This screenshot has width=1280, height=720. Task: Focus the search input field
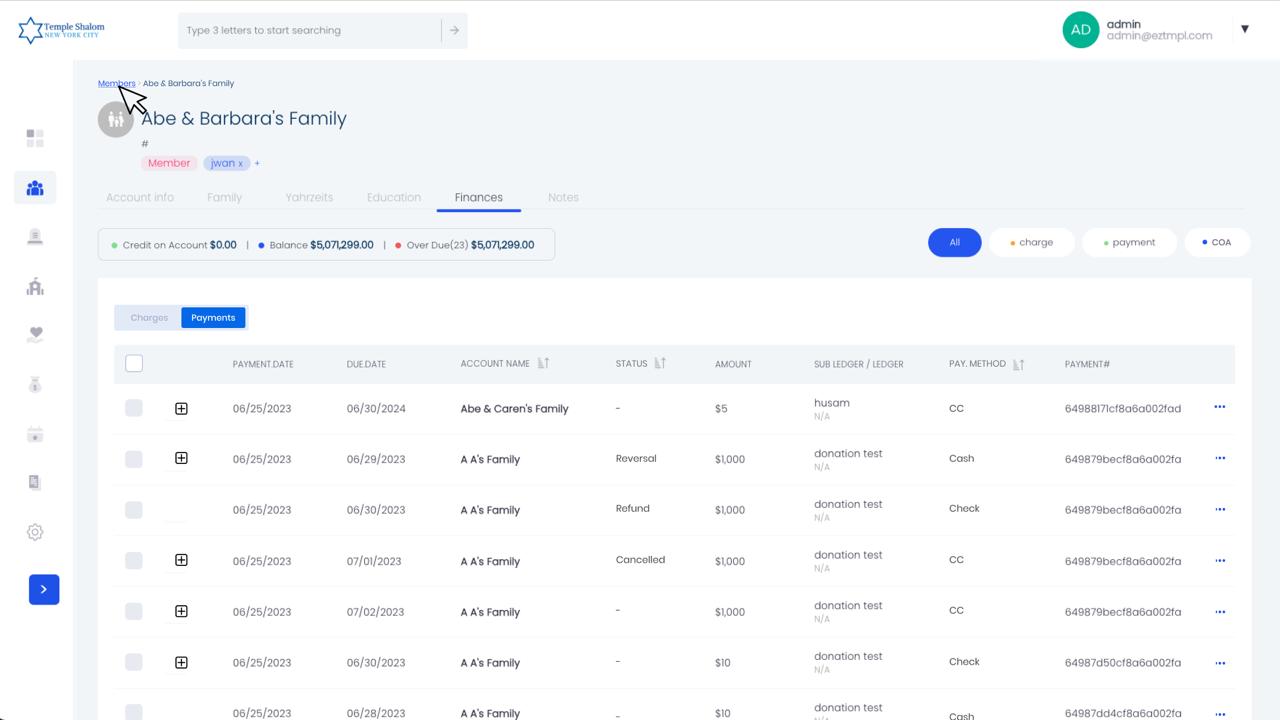[x=311, y=30]
